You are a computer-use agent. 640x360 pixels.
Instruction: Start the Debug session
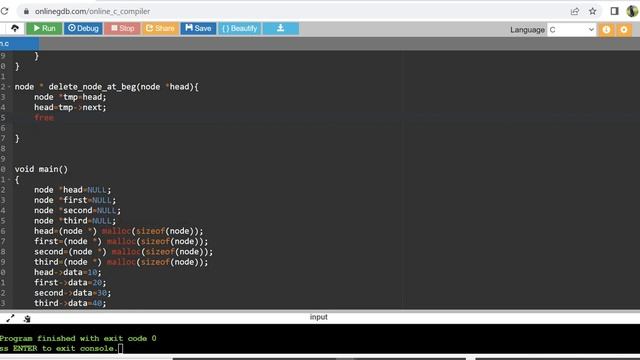point(83,28)
